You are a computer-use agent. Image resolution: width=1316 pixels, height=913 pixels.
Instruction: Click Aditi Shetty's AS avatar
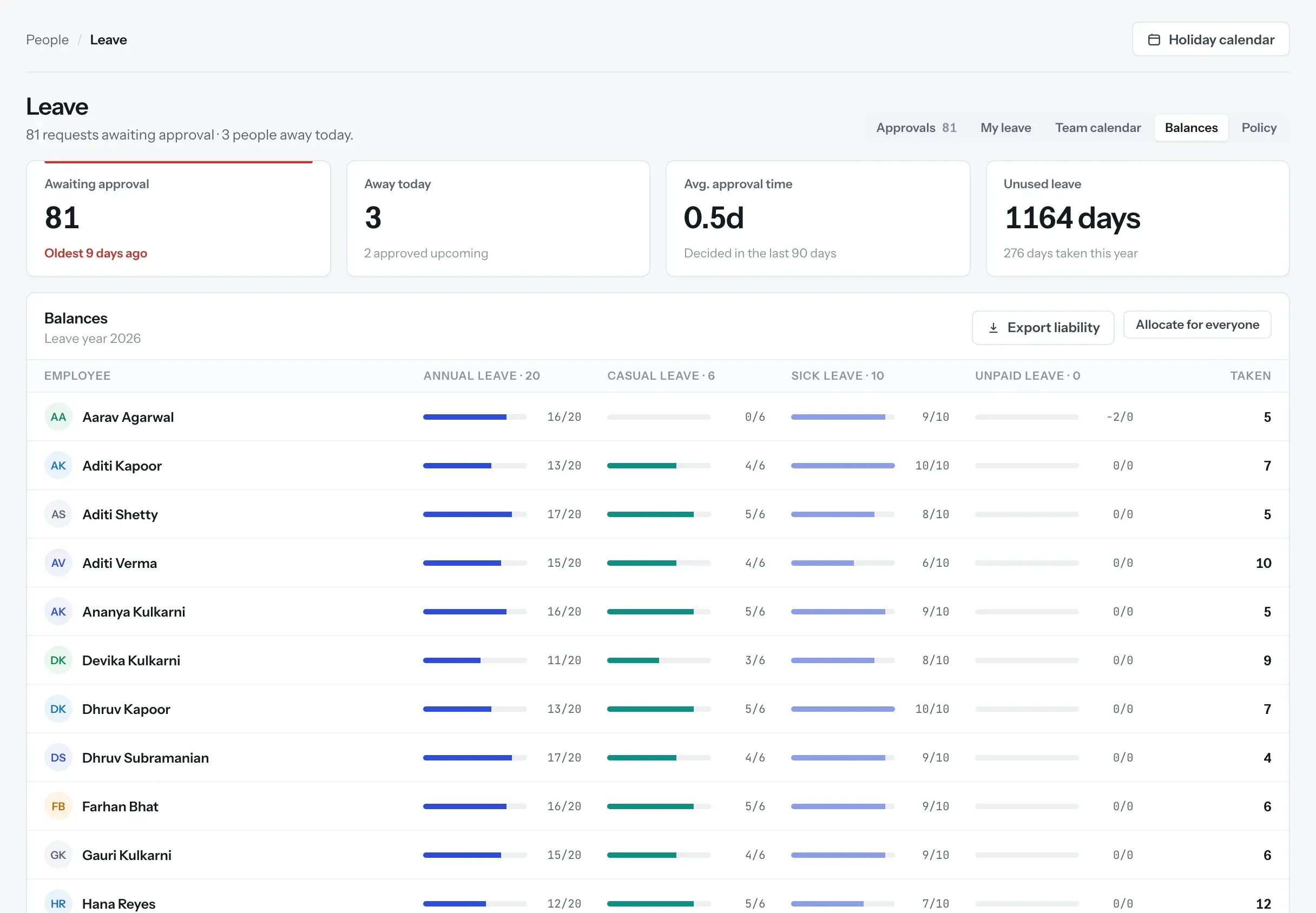(58, 514)
